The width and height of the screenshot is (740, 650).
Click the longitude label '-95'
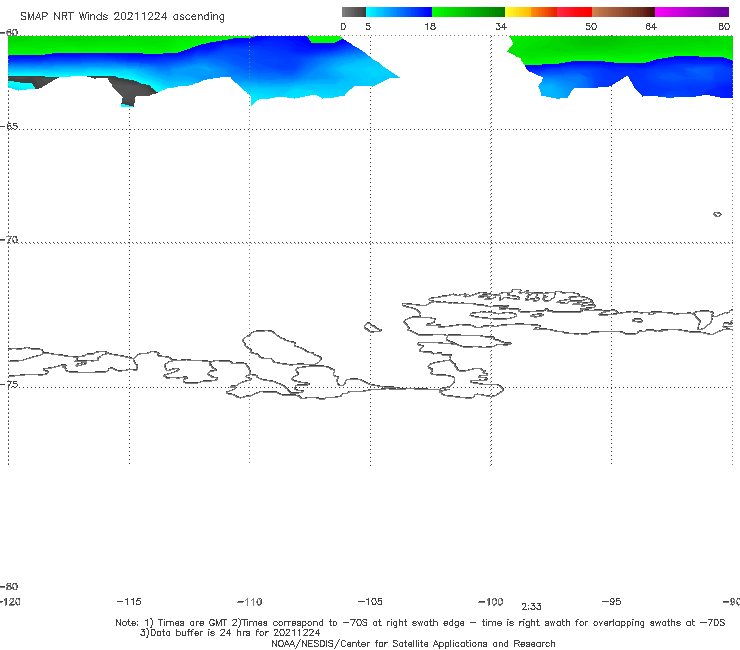[x=612, y=602]
